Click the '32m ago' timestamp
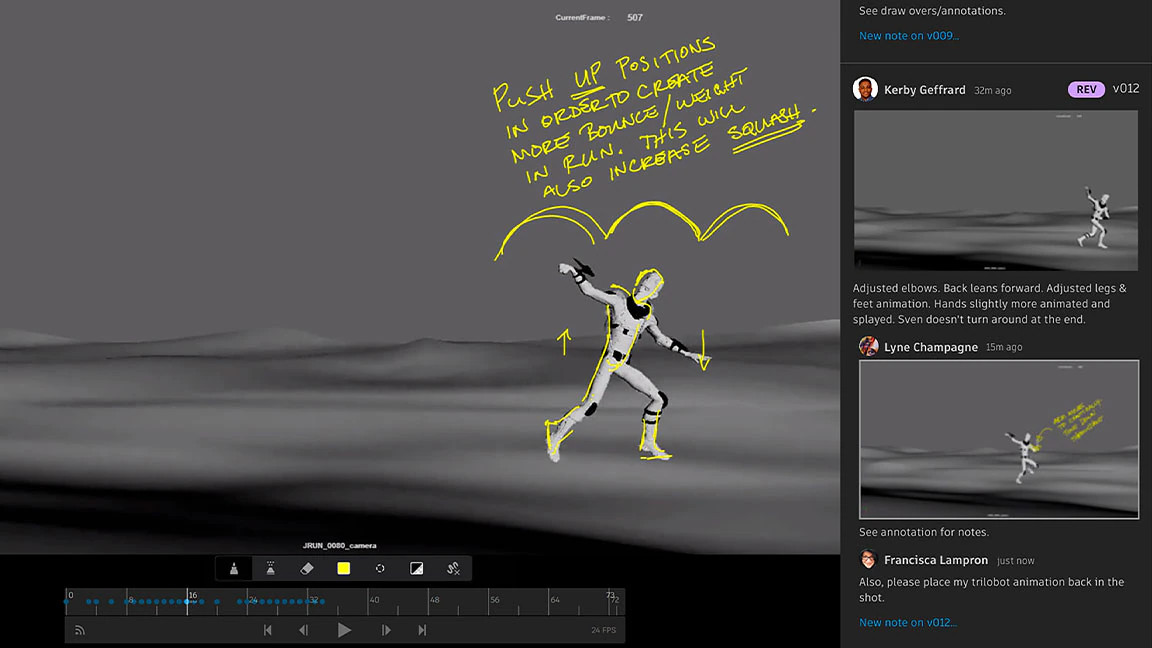Screen dimensions: 1152x648 click(x=993, y=90)
